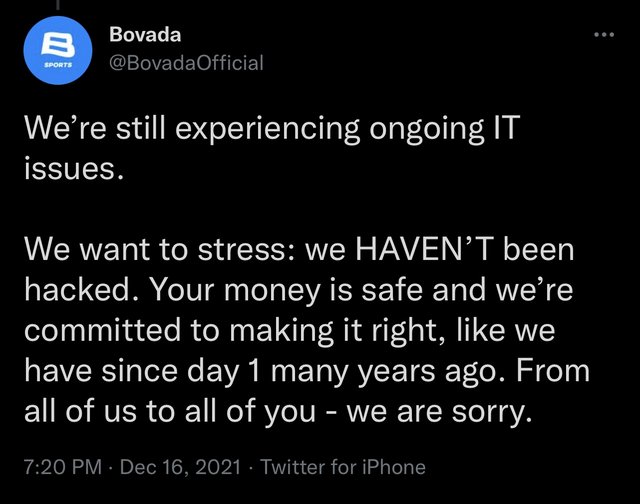Open the three-dot more options menu
Viewport: 640px width, 504px height.
(x=604, y=35)
